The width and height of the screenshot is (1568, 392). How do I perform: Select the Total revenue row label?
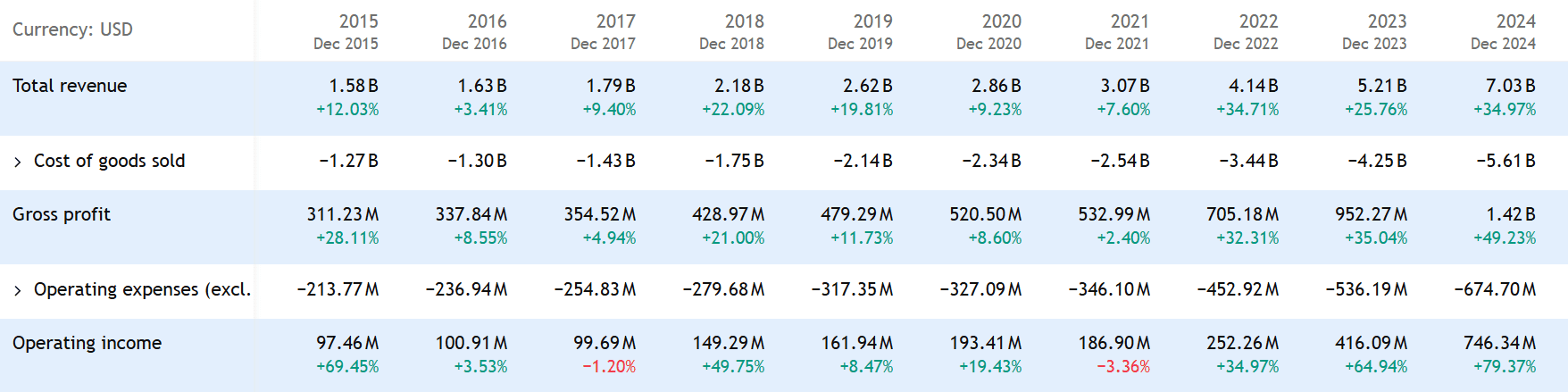70,86
